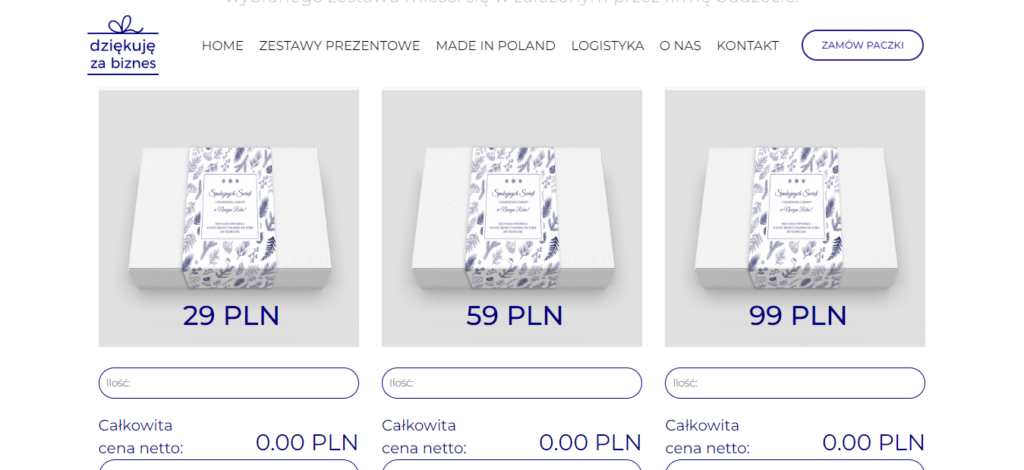Select the 29 PLN gift box image
The image size is (1024, 470).
point(229,218)
